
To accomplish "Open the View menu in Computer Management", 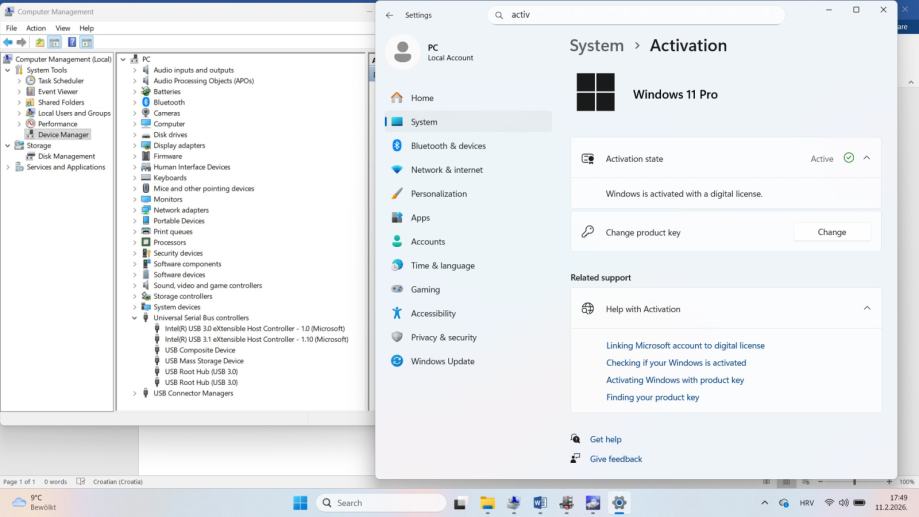I will pos(63,28).
